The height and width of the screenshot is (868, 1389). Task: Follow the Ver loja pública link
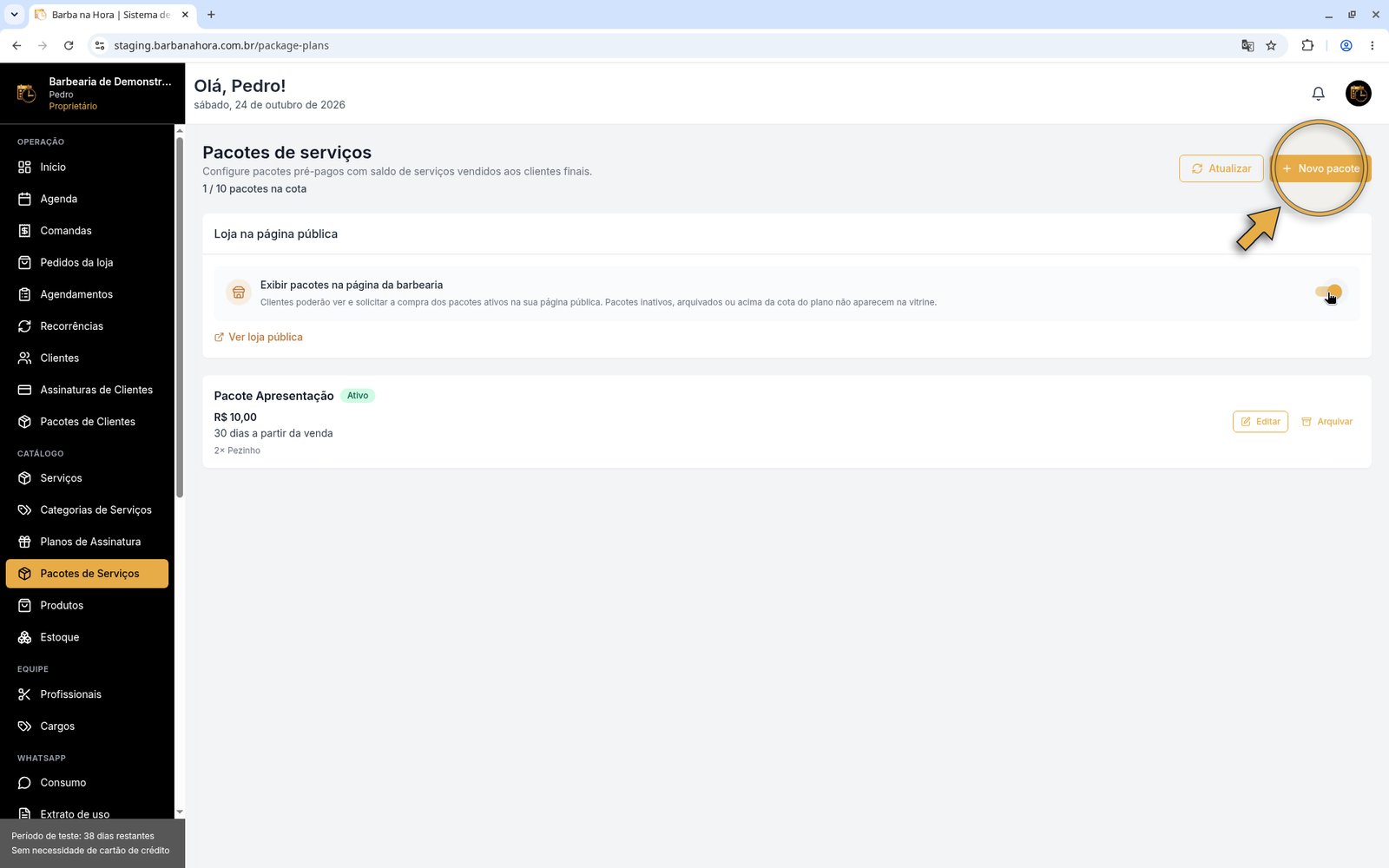pos(259,337)
